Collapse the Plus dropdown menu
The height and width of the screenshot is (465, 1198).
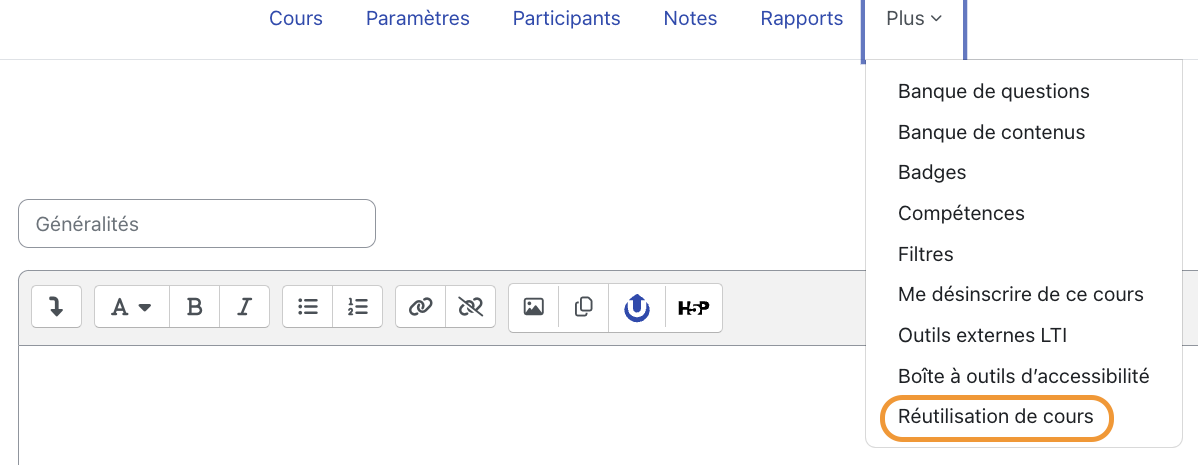coord(914,18)
